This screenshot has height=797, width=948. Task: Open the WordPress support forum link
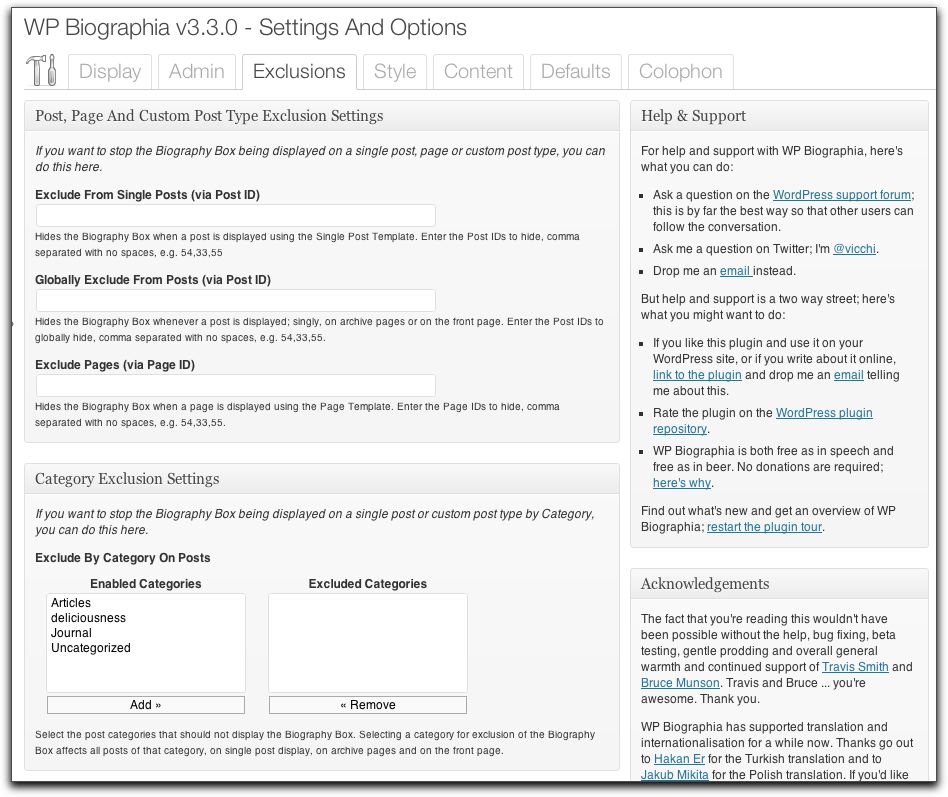(x=841, y=195)
